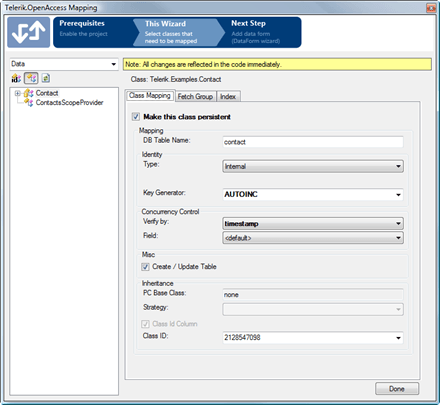Click the refresh class tree icon
This screenshot has height=405, width=440.
[x=46, y=78]
